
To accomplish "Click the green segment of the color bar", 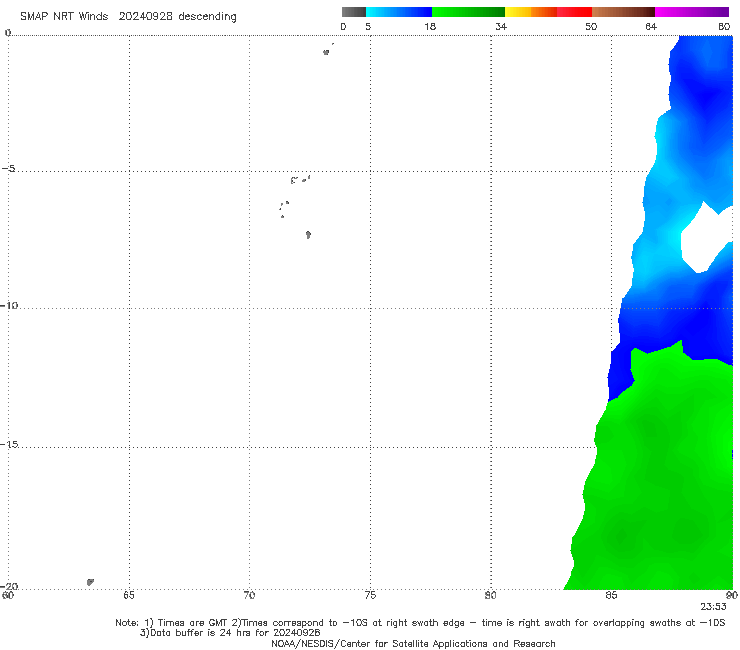I will coord(468,12).
